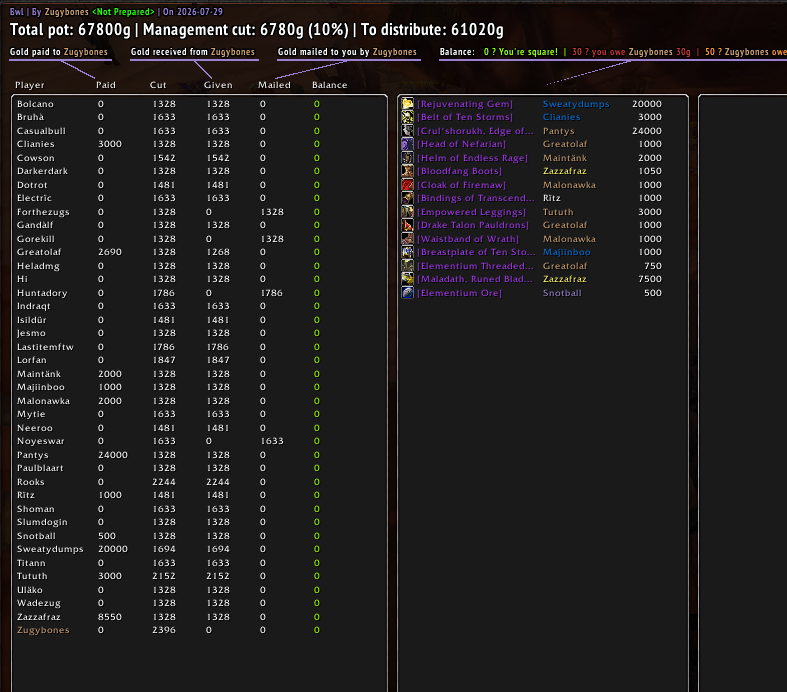
Task: Click the "0 ? You're square!" balance legend
Action: 520,52
